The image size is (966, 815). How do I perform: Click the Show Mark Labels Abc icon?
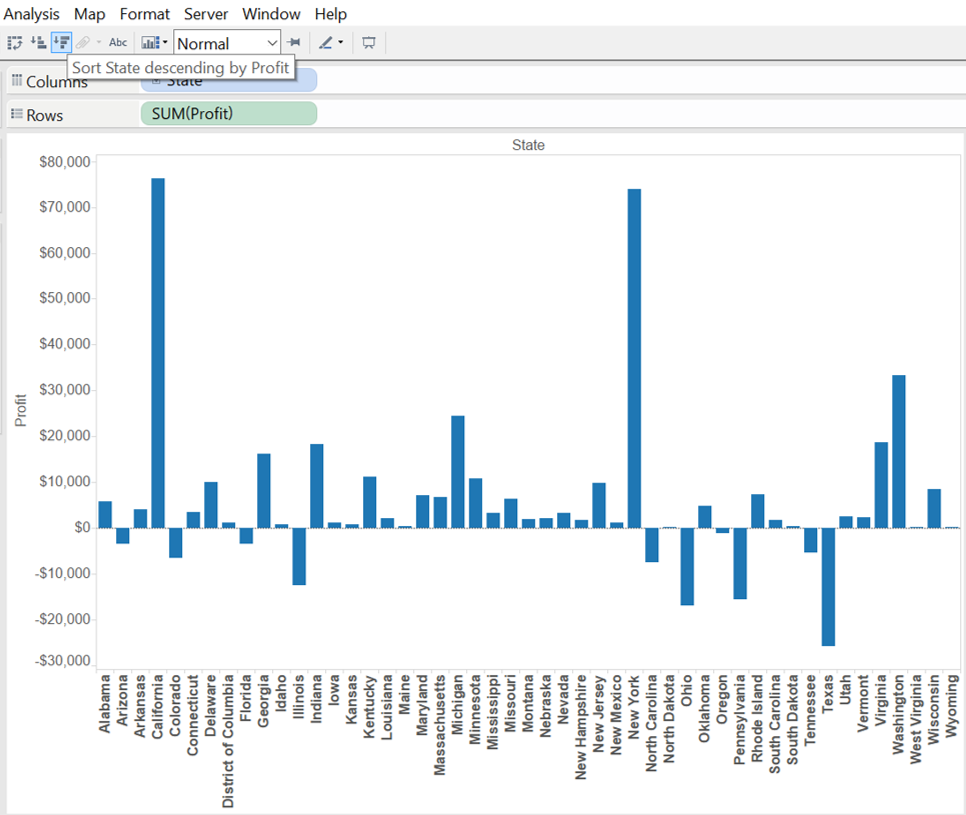118,43
